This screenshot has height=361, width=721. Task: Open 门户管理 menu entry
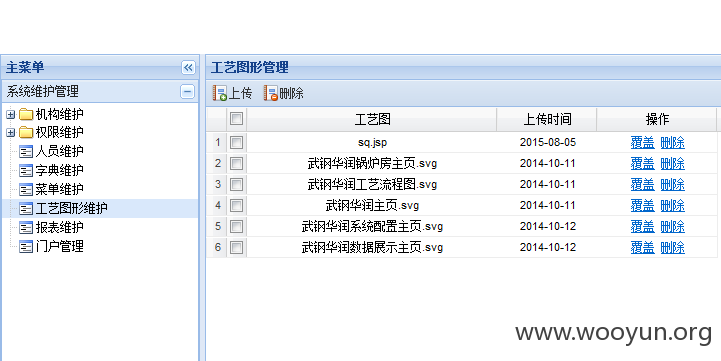click(59, 246)
